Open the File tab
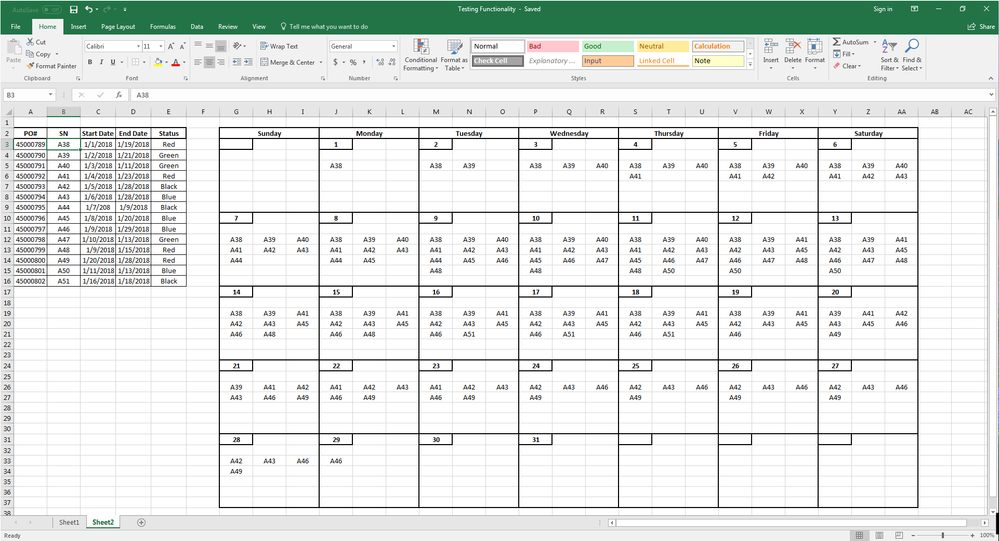This screenshot has width=999, height=541. [15, 27]
